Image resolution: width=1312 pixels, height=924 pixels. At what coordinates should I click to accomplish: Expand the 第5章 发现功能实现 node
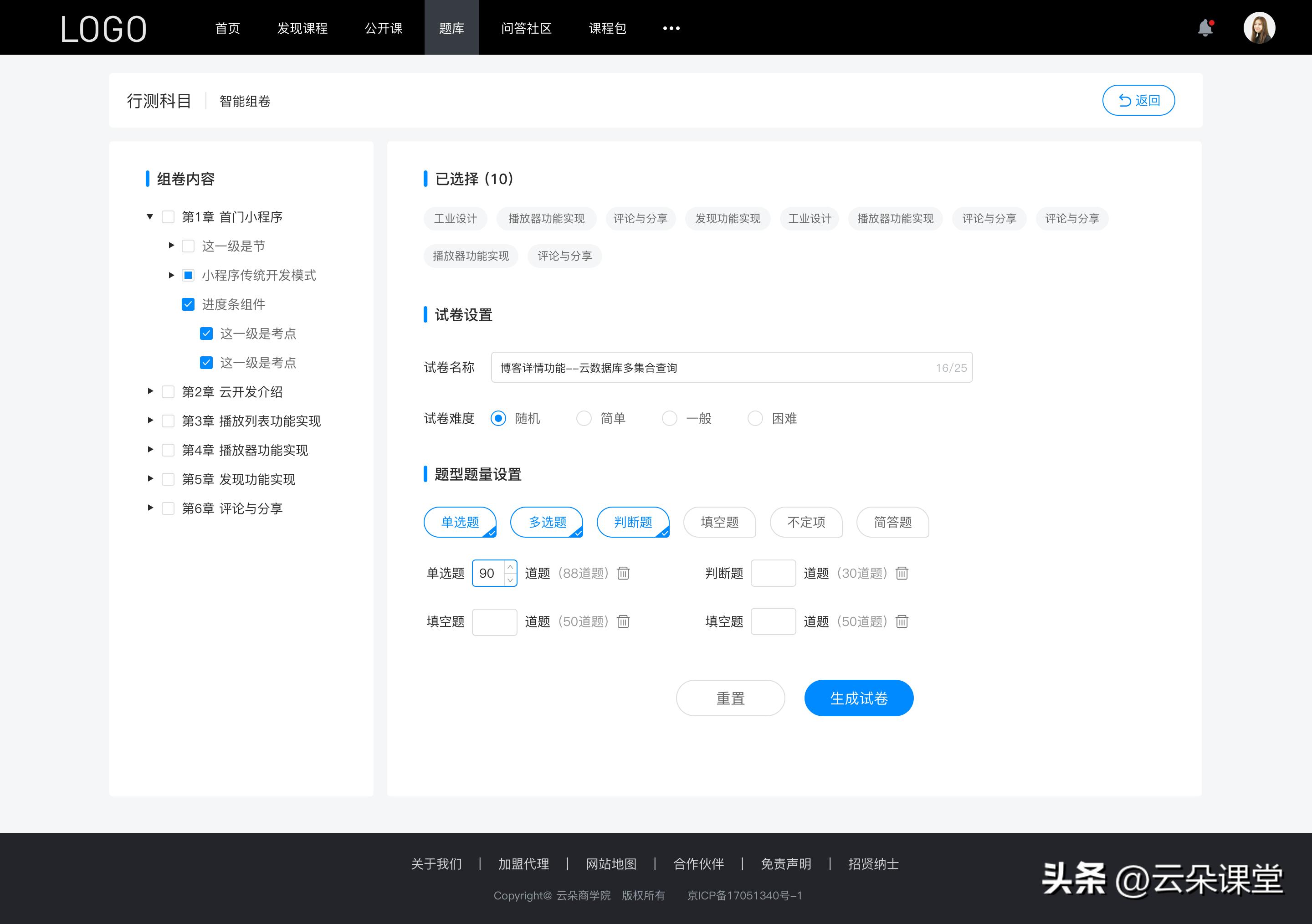(150, 479)
